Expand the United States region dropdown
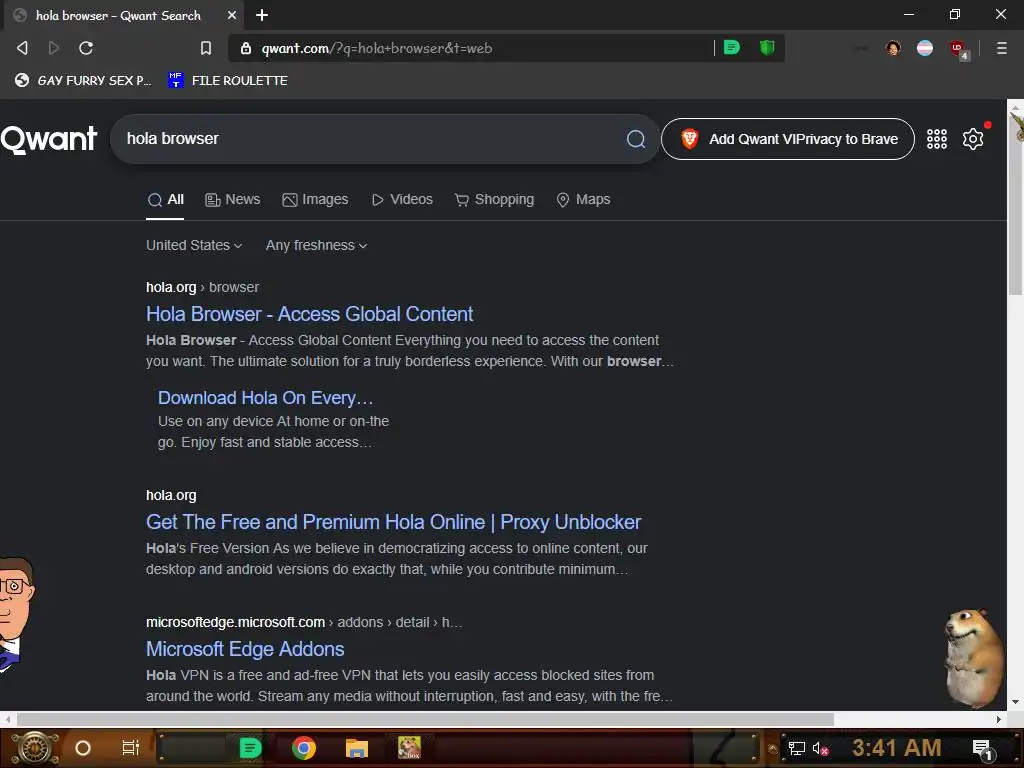This screenshot has width=1024, height=768. click(x=194, y=246)
